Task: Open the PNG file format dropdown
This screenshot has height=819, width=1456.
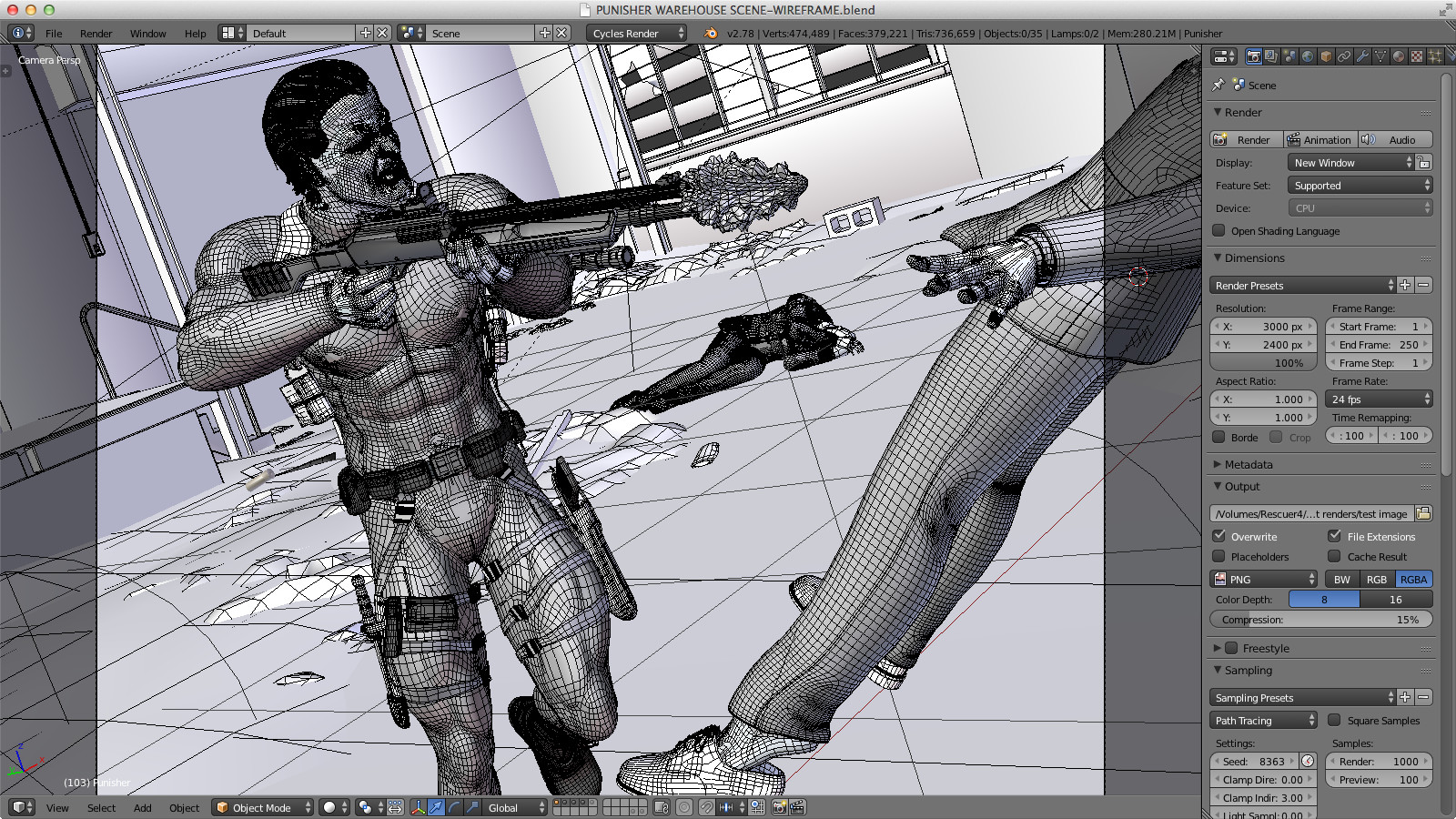Action: click(x=1264, y=579)
